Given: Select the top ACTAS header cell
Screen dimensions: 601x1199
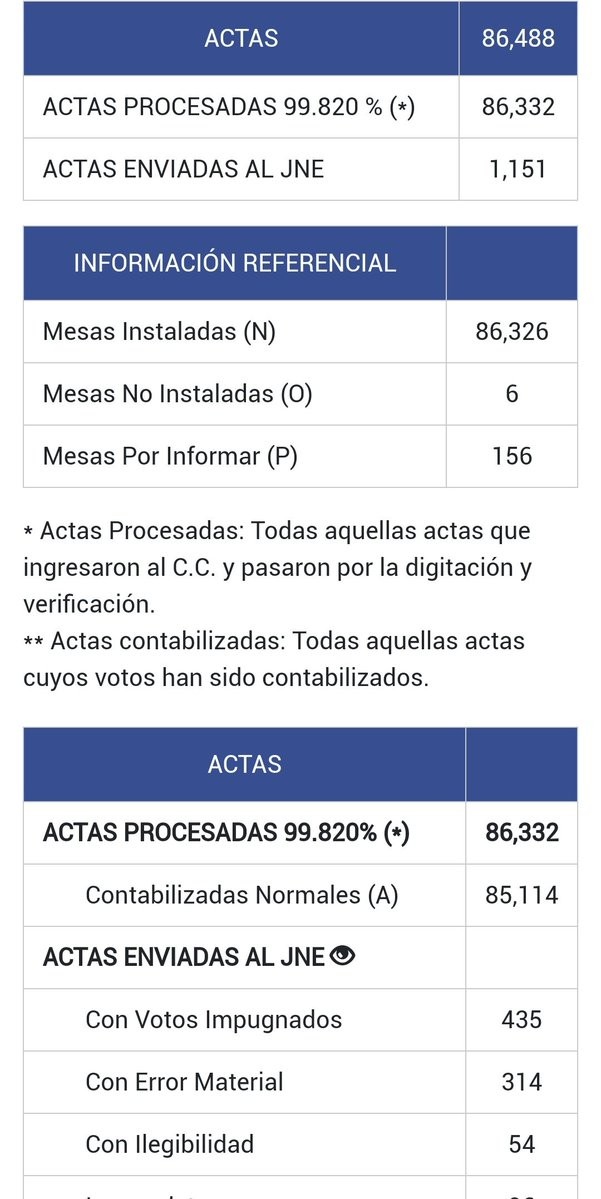Looking at the screenshot, I should tap(241, 39).
